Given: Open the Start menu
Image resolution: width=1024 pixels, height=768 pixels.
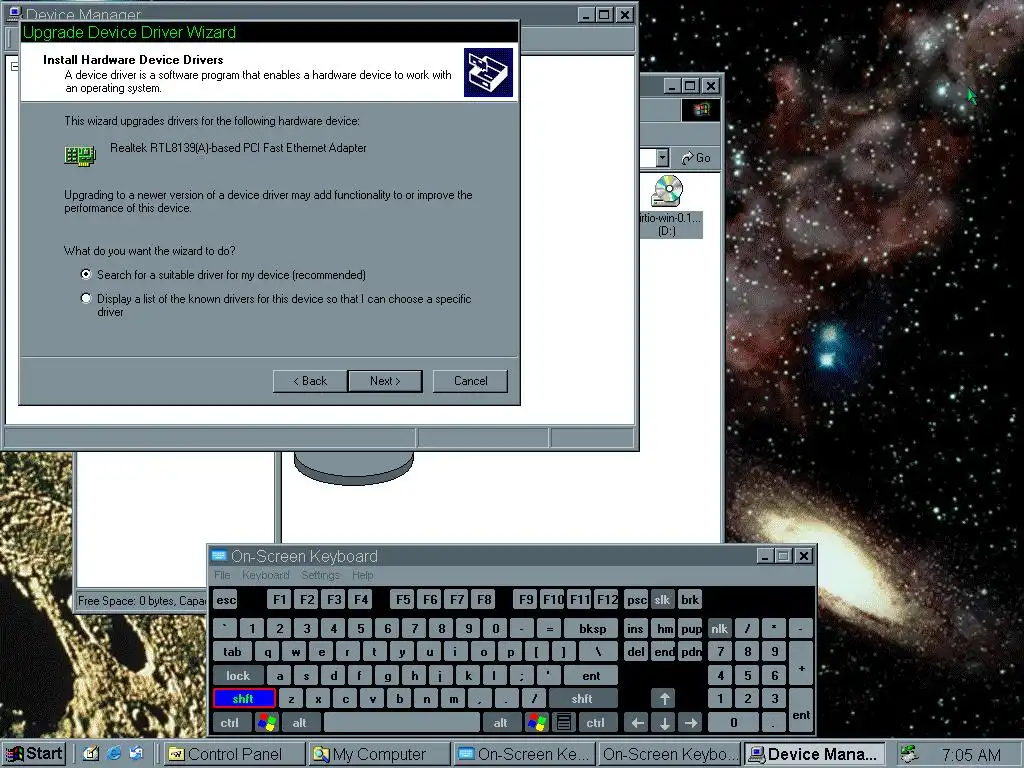Looking at the screenshot, I should [34, 754].
